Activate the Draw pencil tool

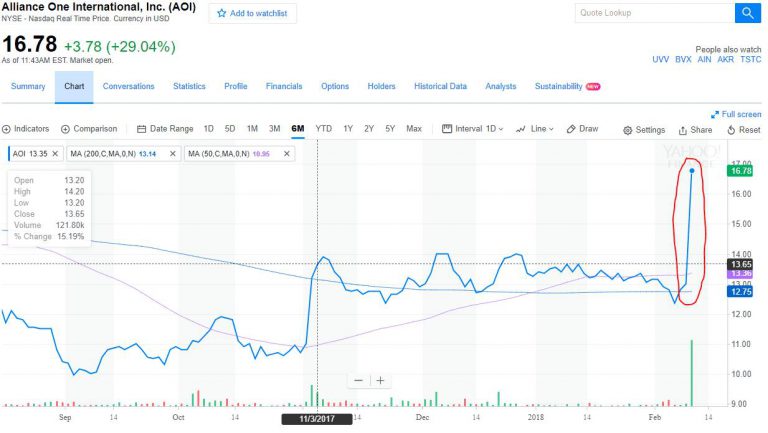[x=571, y=129]
